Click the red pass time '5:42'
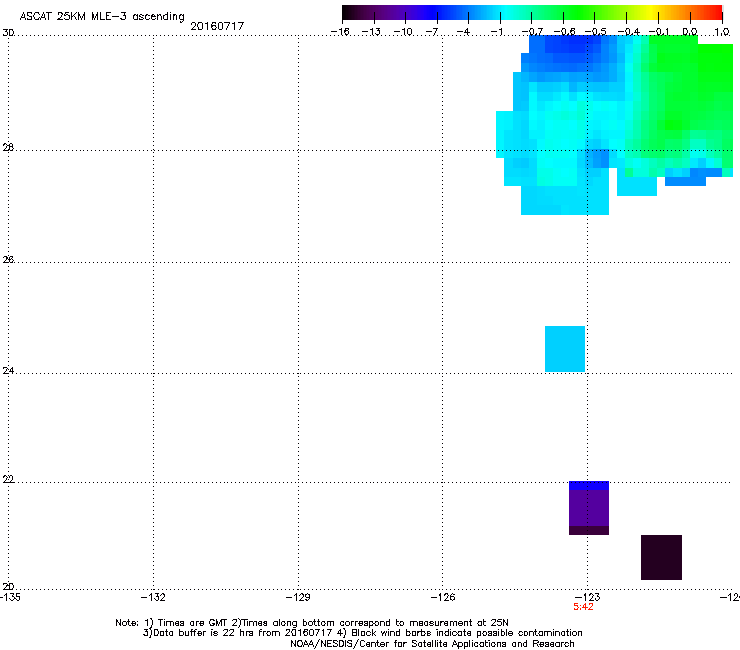740x650 pixels. tap(583, 607)
